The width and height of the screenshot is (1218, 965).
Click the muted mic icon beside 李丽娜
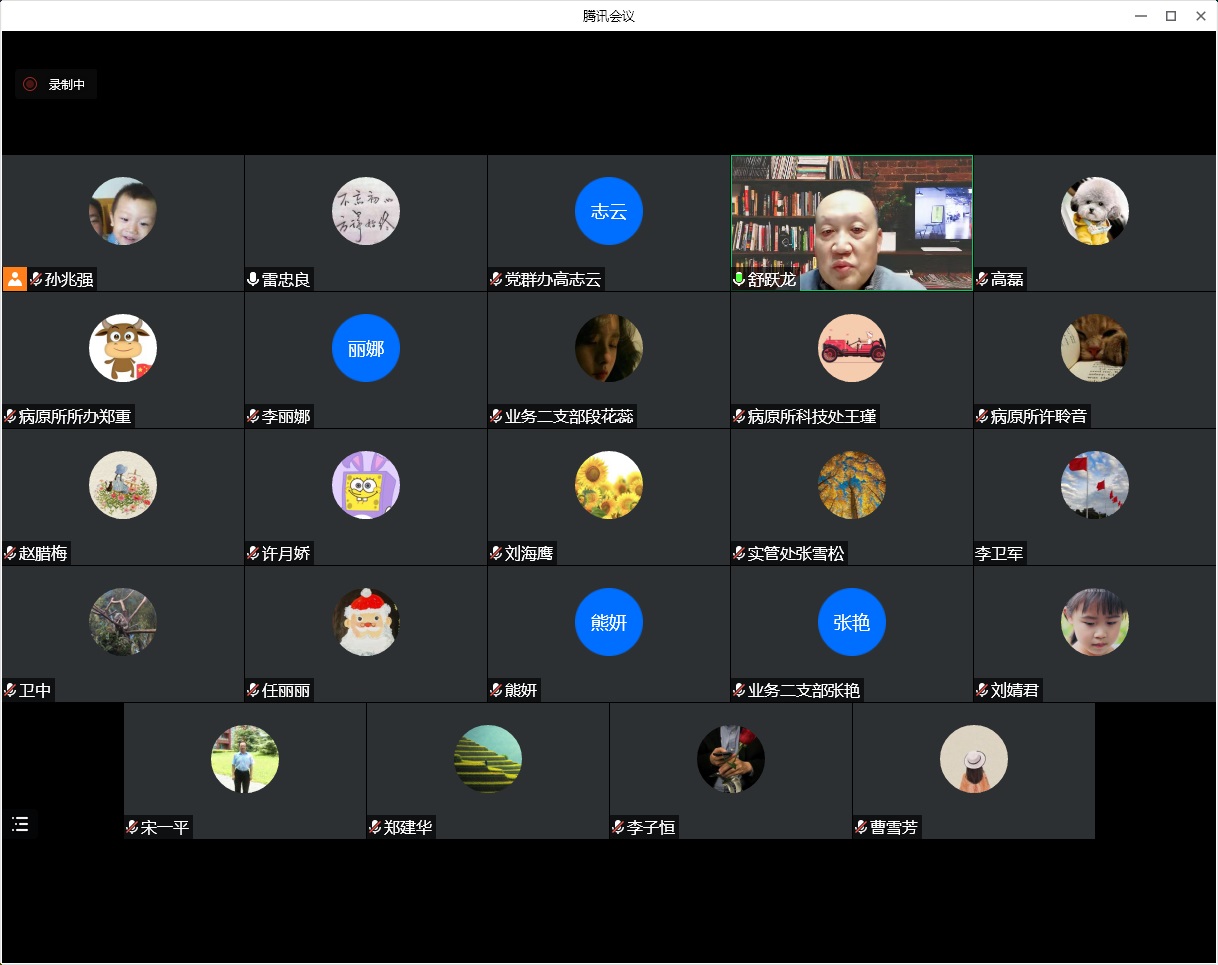pyautogui.click(x=253, y=416)
